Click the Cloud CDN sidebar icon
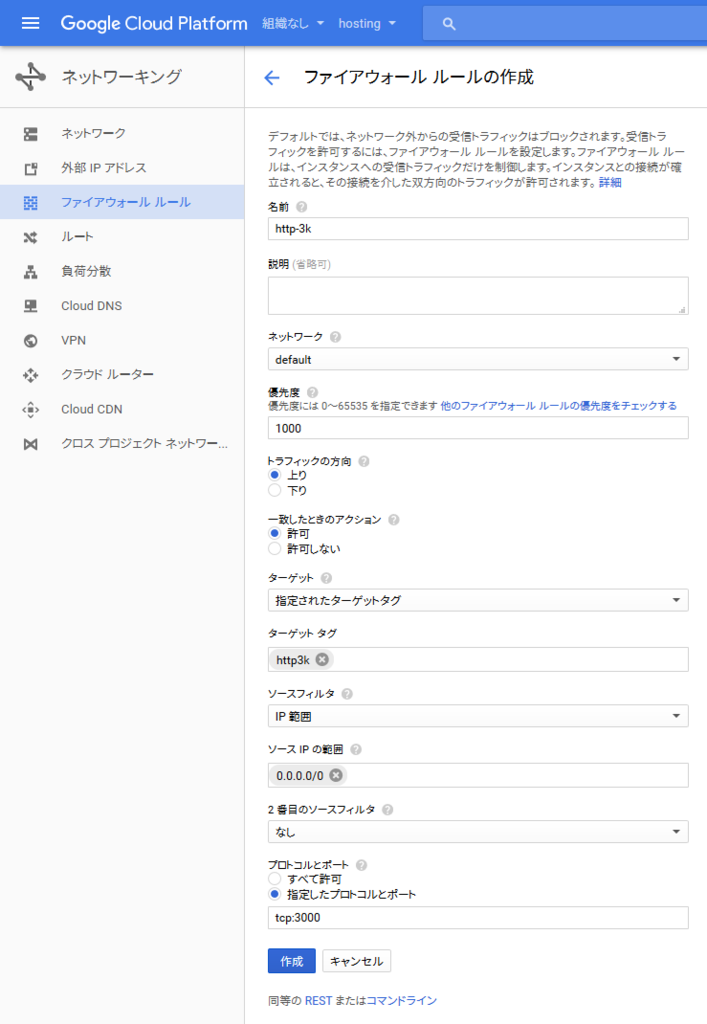Screen dimensions: 707x1024 coord(31,409)
